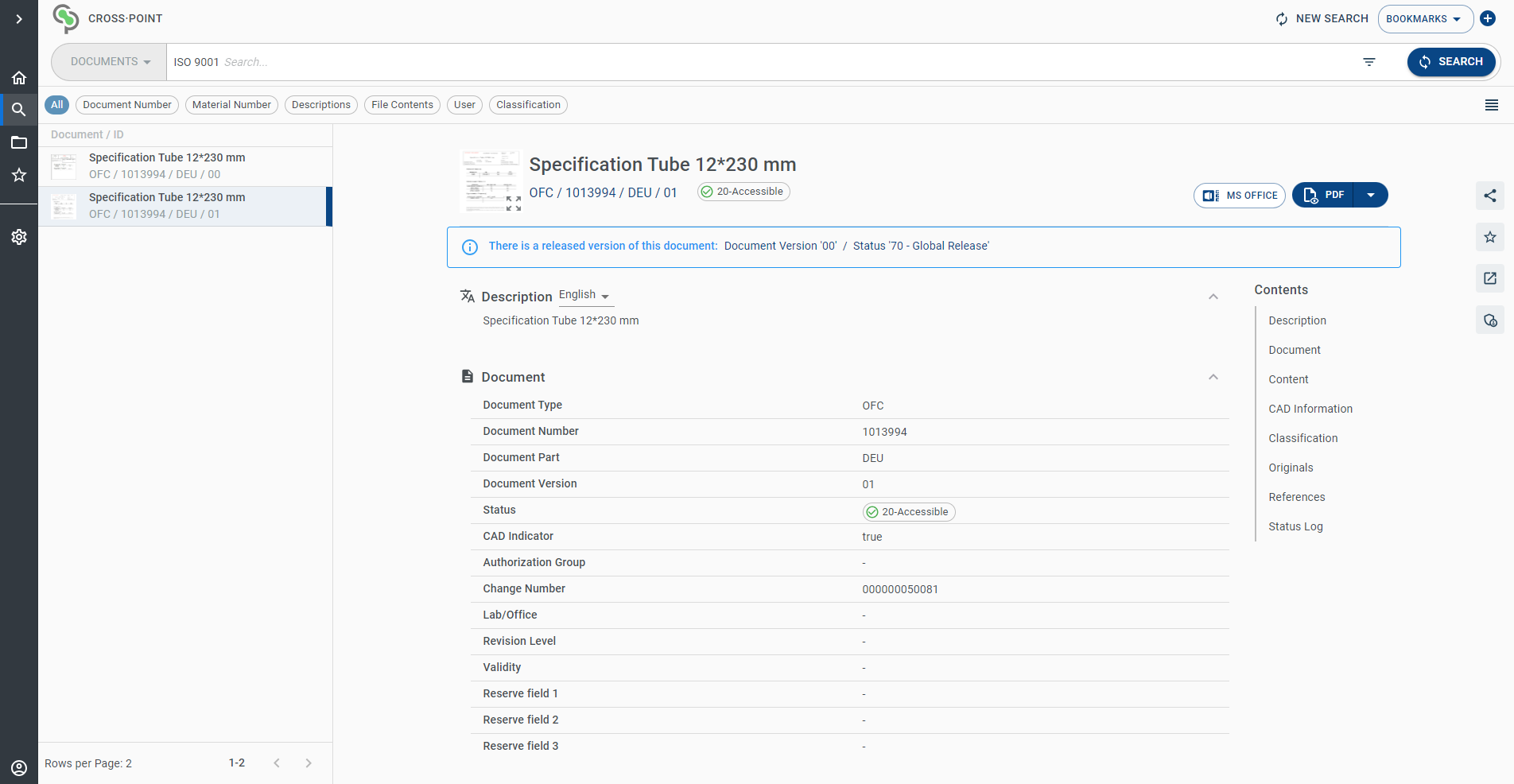Select result OFC / 1013994 / DEU / 01
This screenshot has height=784, width=1514.
pyautogui.click(x=185, y=206)
